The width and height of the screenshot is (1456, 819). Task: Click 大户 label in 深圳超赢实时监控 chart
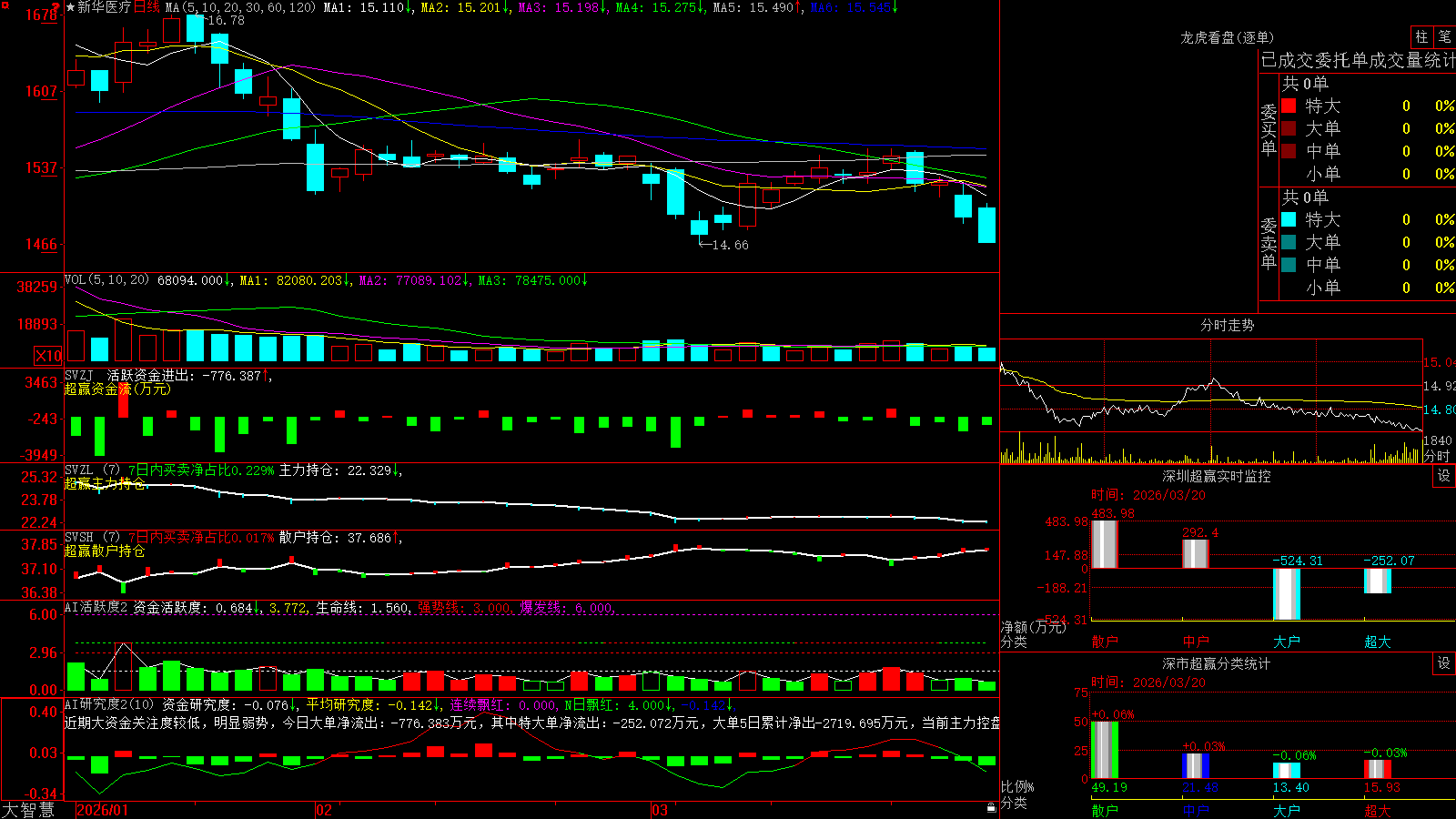point(1287,642)
